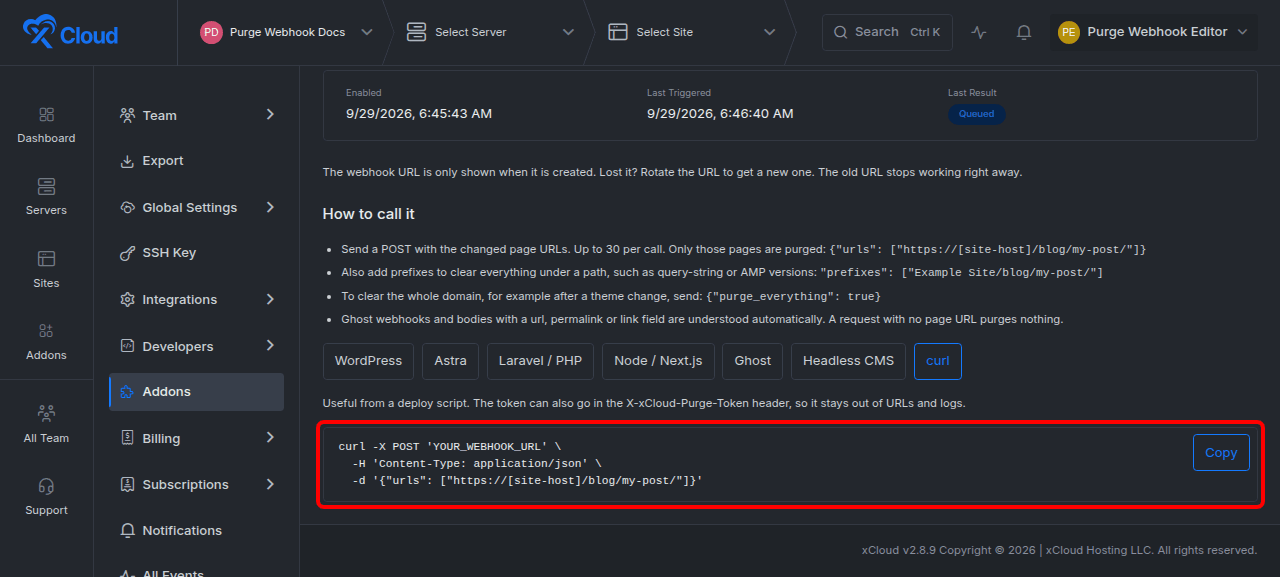Open the Purge Webhook Docs team dropdown
The image size is (1280, 577).
click(287, 32)
